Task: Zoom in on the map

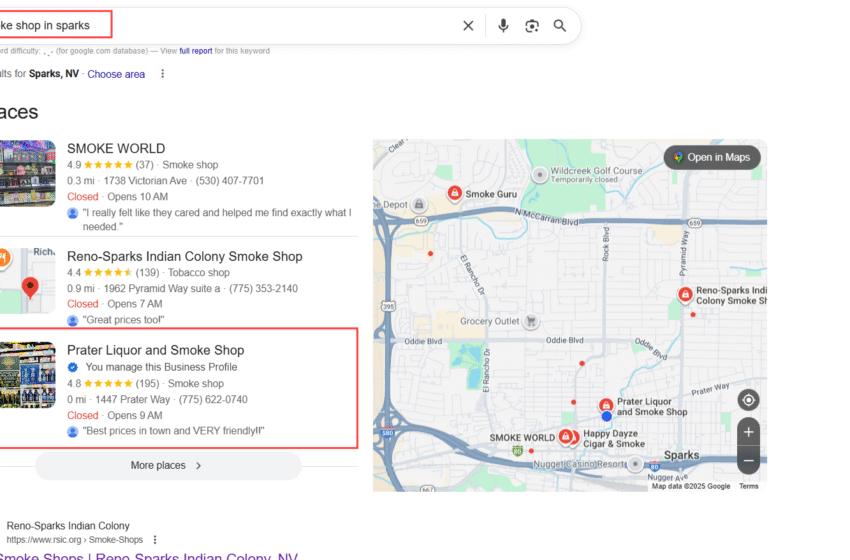Action: [x=748, y=433]
